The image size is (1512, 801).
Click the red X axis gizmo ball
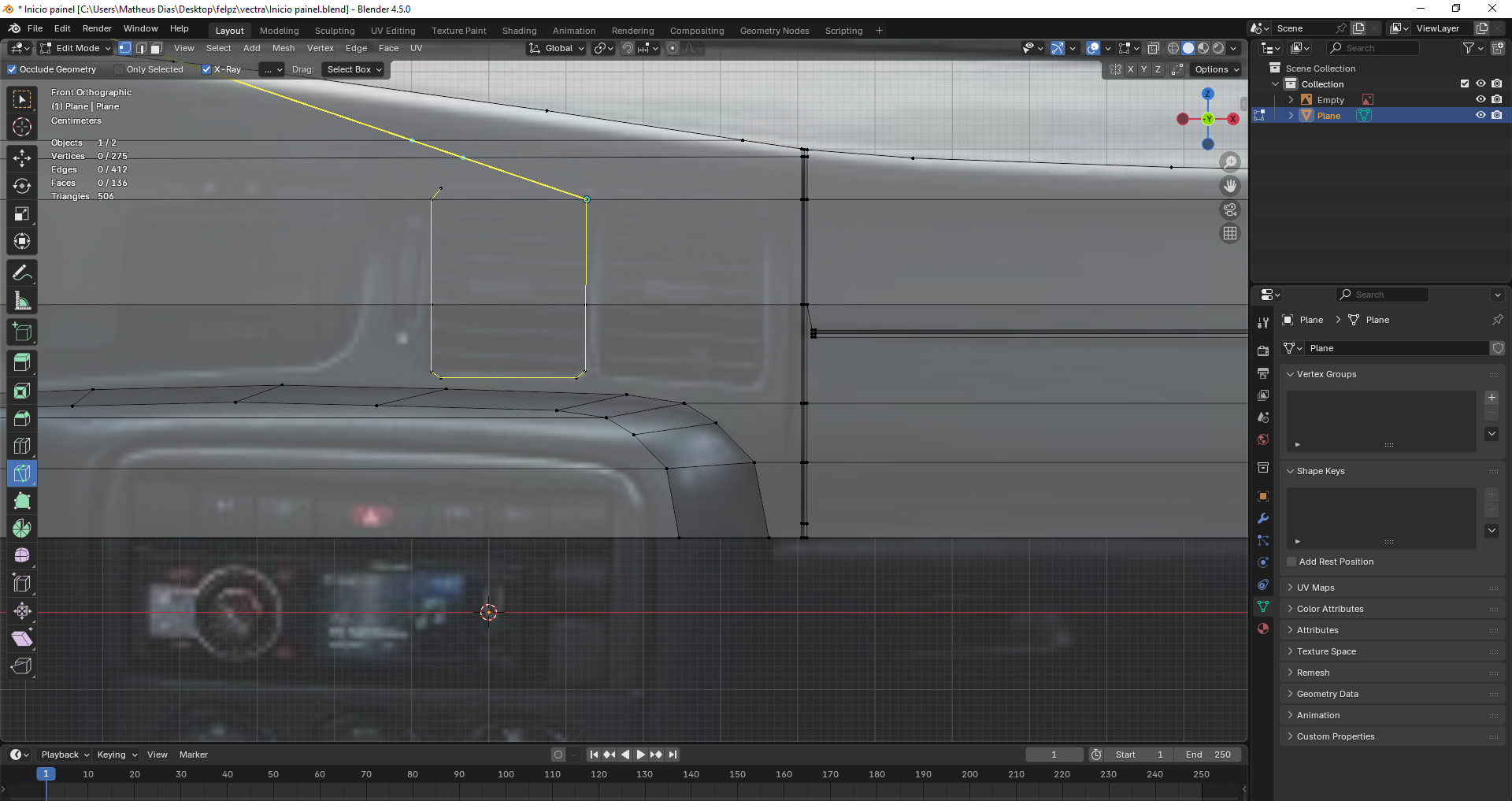tap(1233, 119)
